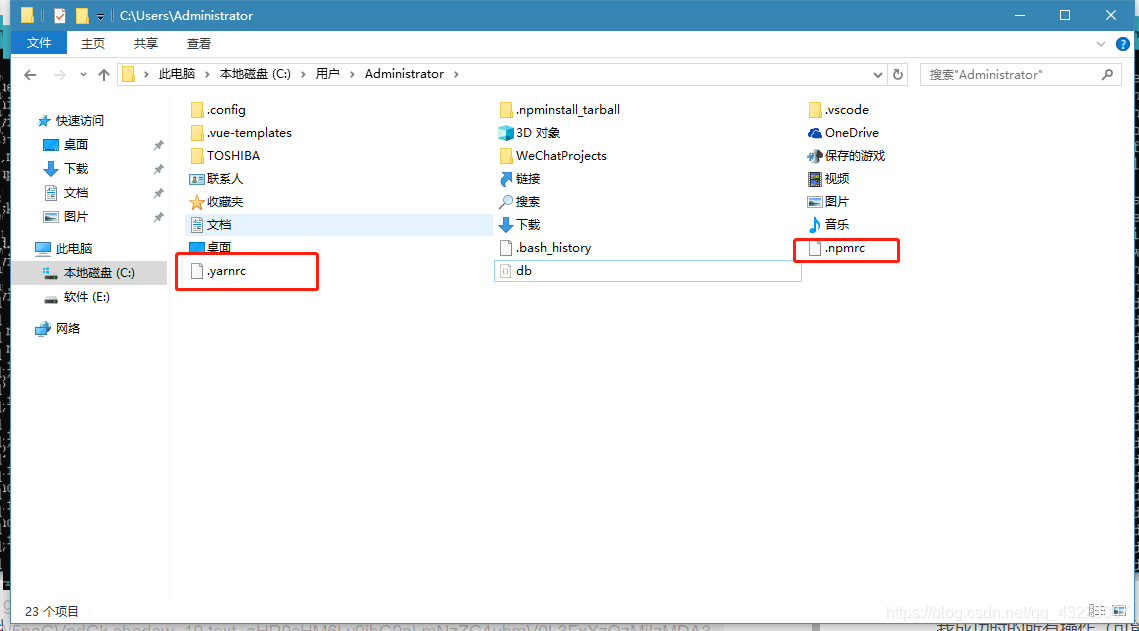
Task: Click 用户 in address breadcrumb
Action: (328, 74)
